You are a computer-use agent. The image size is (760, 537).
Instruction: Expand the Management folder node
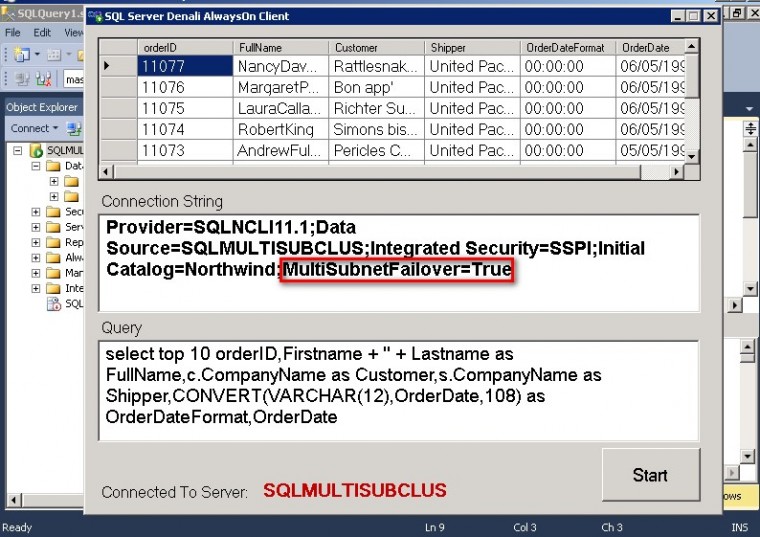(36, 273)
